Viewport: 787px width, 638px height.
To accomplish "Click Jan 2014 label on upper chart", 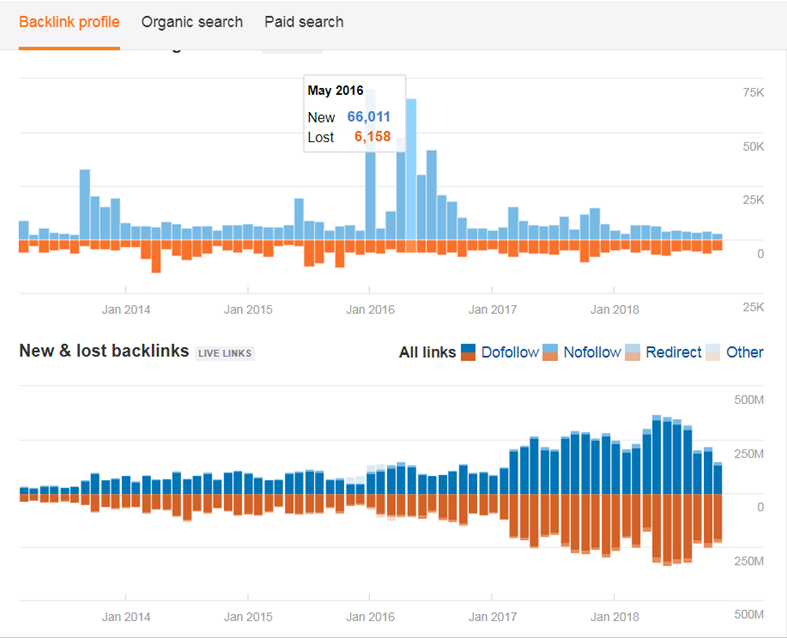I will tap(126, 310).
